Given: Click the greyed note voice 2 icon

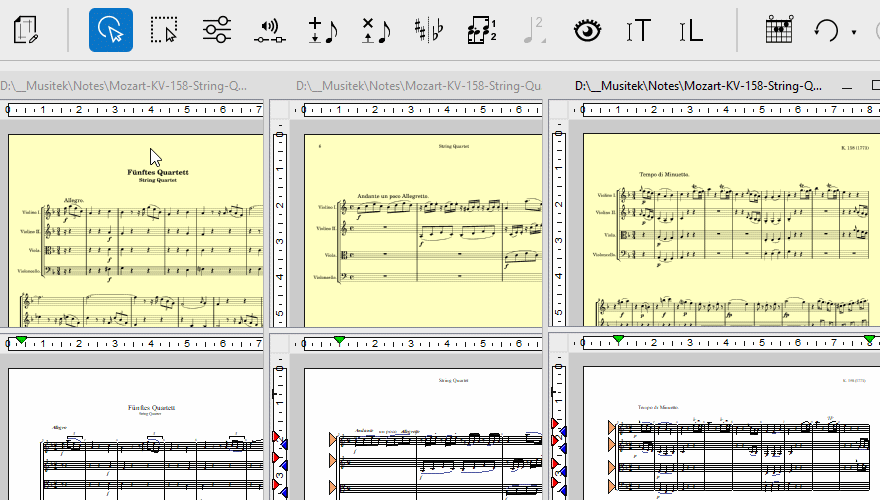Looking at the screenshot, I should click(534, 30).
